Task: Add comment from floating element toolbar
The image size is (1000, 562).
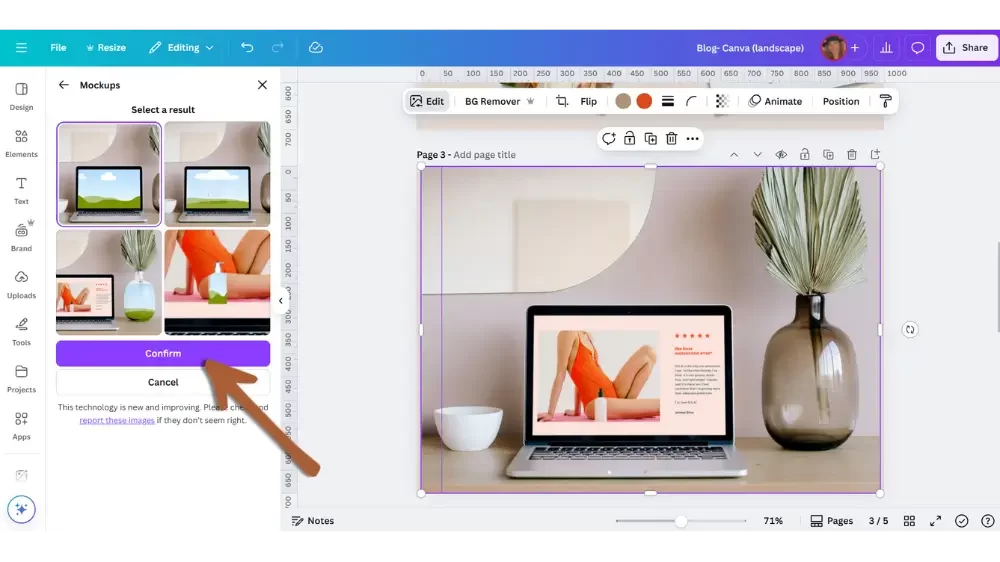Action: coord(608,138)
